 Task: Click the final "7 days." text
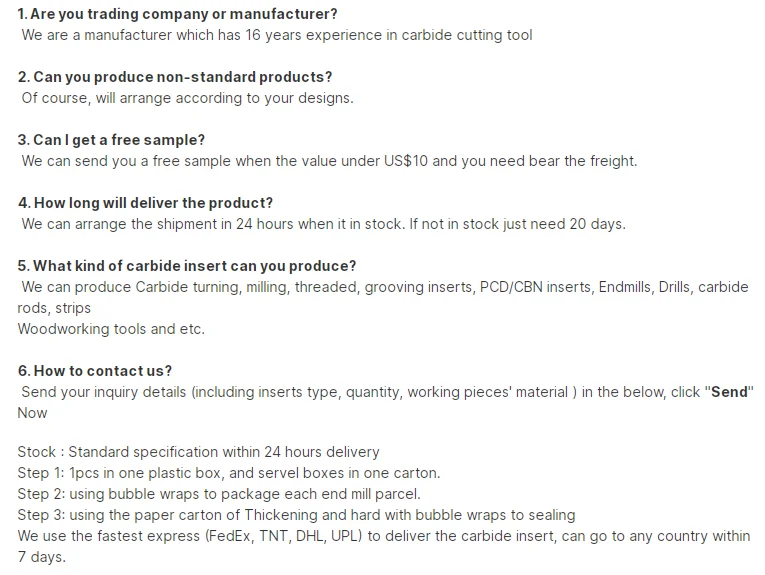pos(41,557)
